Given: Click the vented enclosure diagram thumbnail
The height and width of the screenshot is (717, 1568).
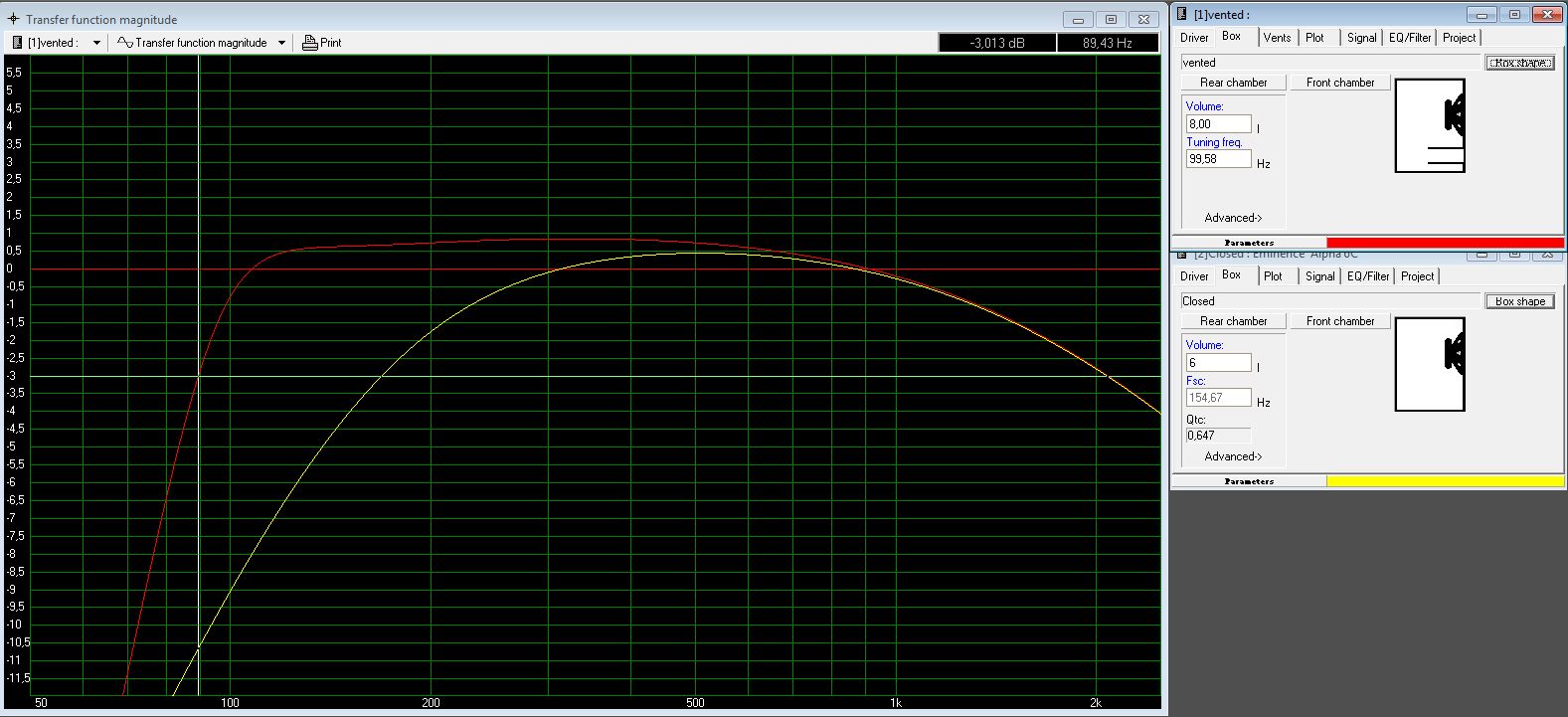Looking at the screenshot, I should pos(1430,125).
